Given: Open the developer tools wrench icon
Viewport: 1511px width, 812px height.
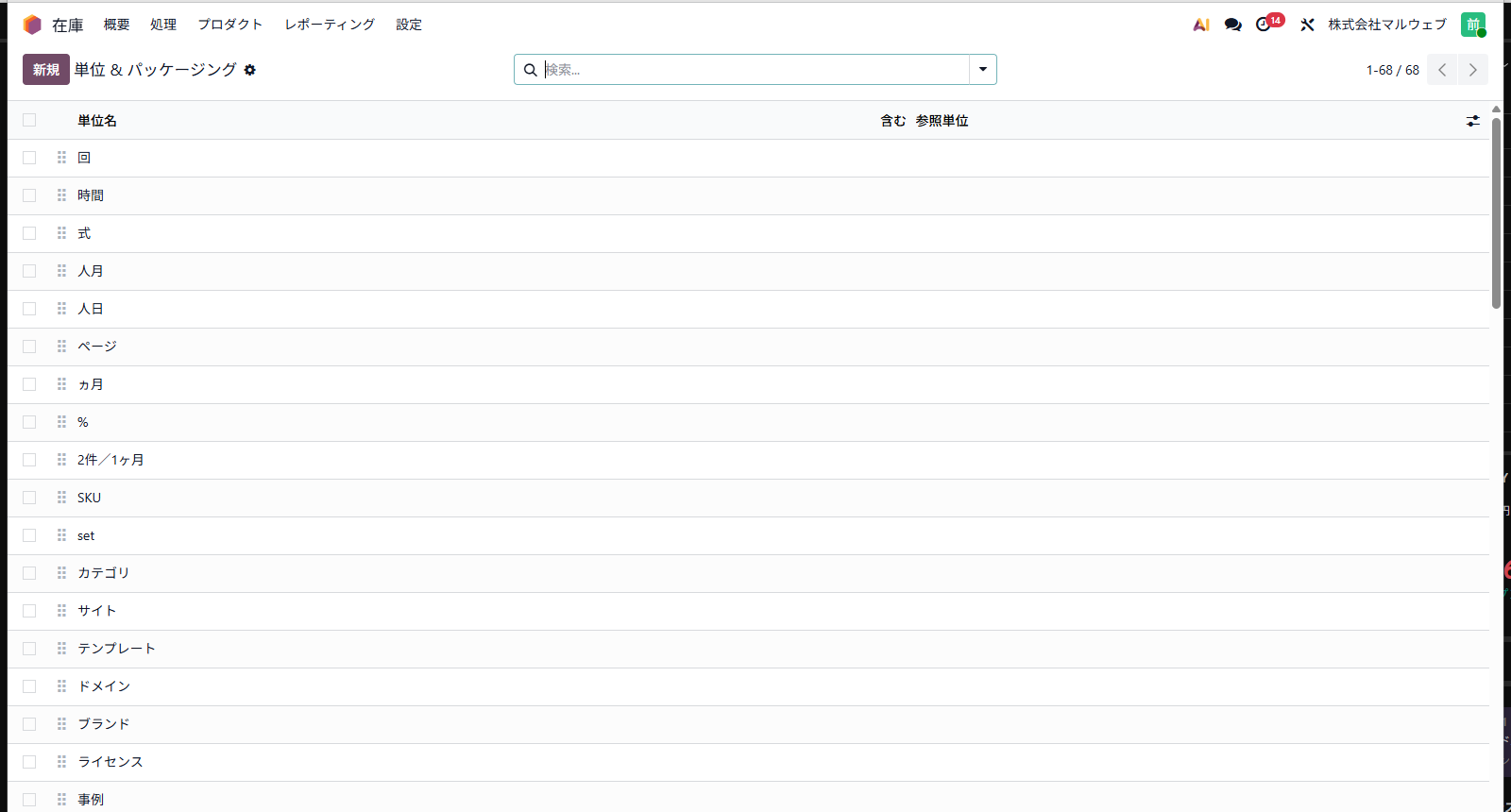Looking at the screenshot, I should pyautogui.click(x=1307, y=25).
